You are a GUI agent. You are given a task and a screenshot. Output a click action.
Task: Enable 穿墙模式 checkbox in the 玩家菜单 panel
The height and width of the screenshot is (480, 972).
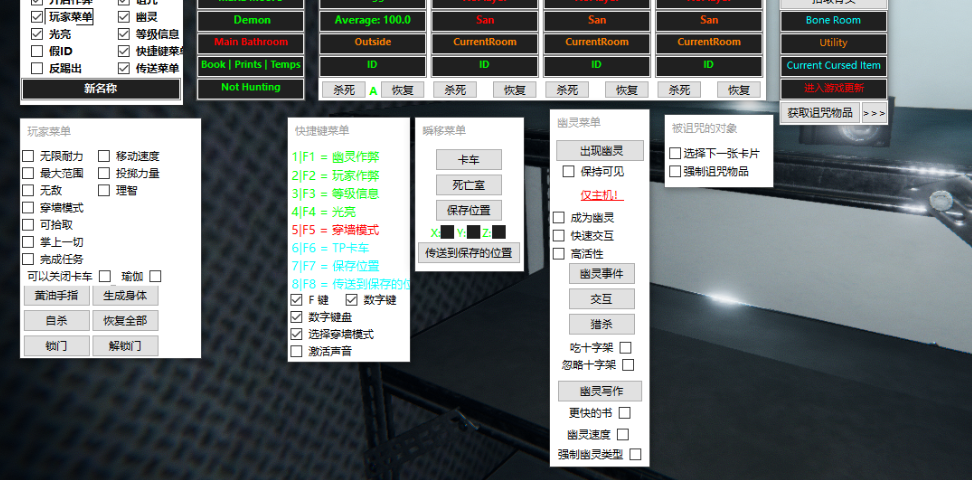(x=28, y=208)
